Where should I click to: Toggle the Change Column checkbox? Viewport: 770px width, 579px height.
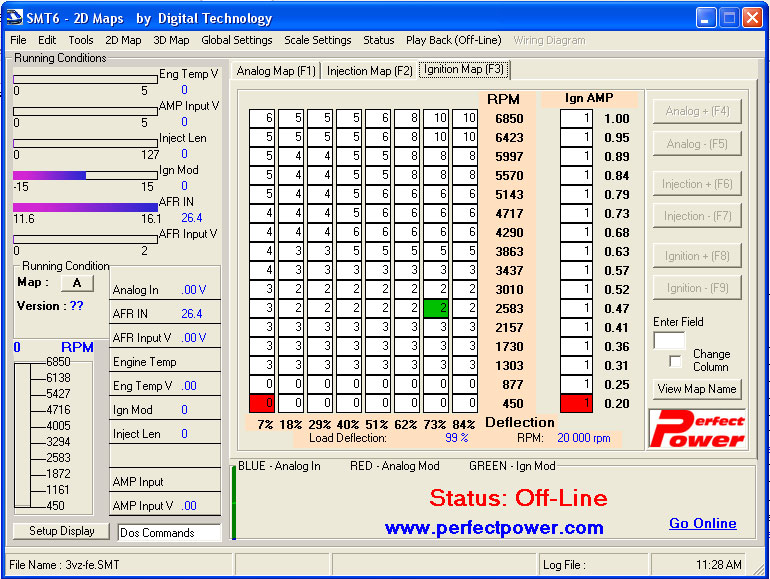[x=675, y=361]
